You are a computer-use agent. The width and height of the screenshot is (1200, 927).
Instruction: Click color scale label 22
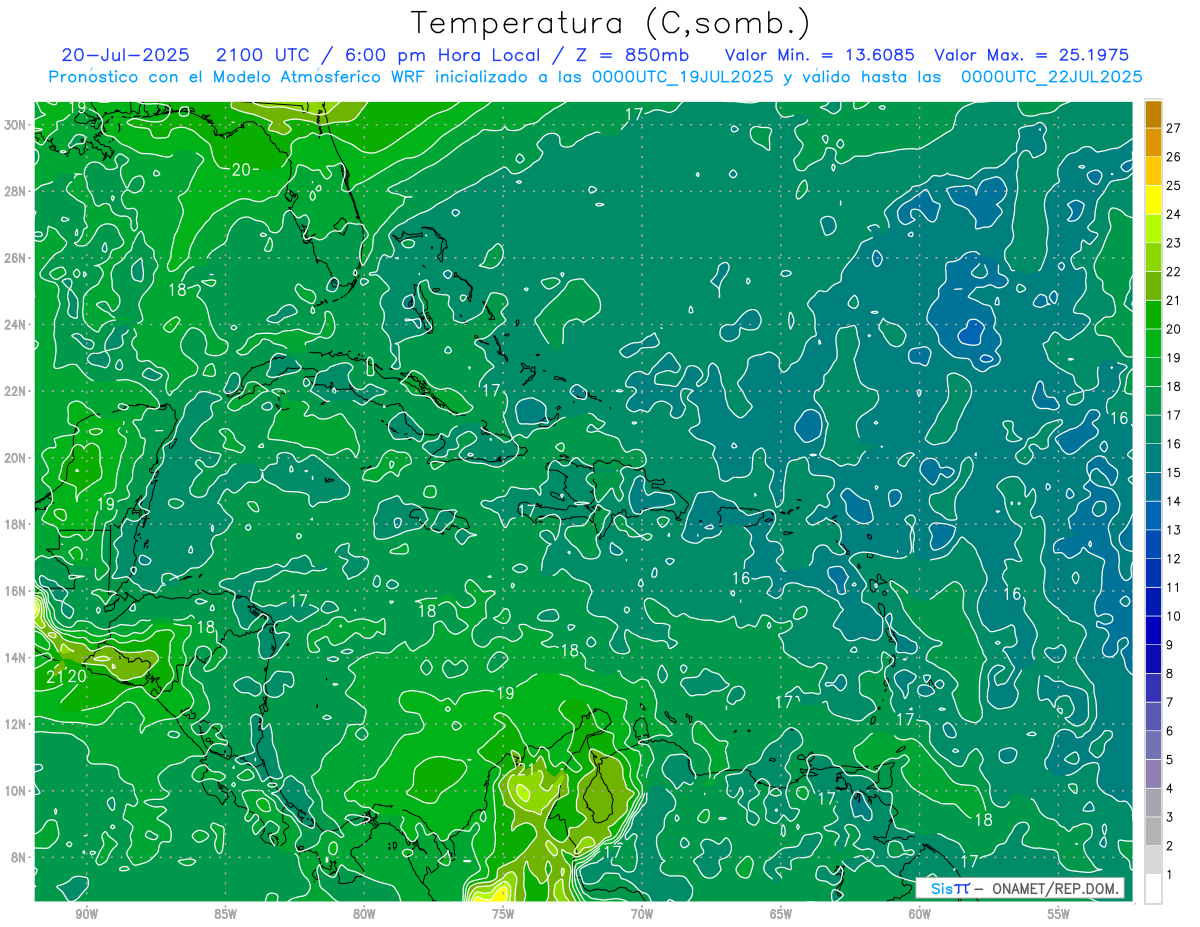(x=1174, y=271)
